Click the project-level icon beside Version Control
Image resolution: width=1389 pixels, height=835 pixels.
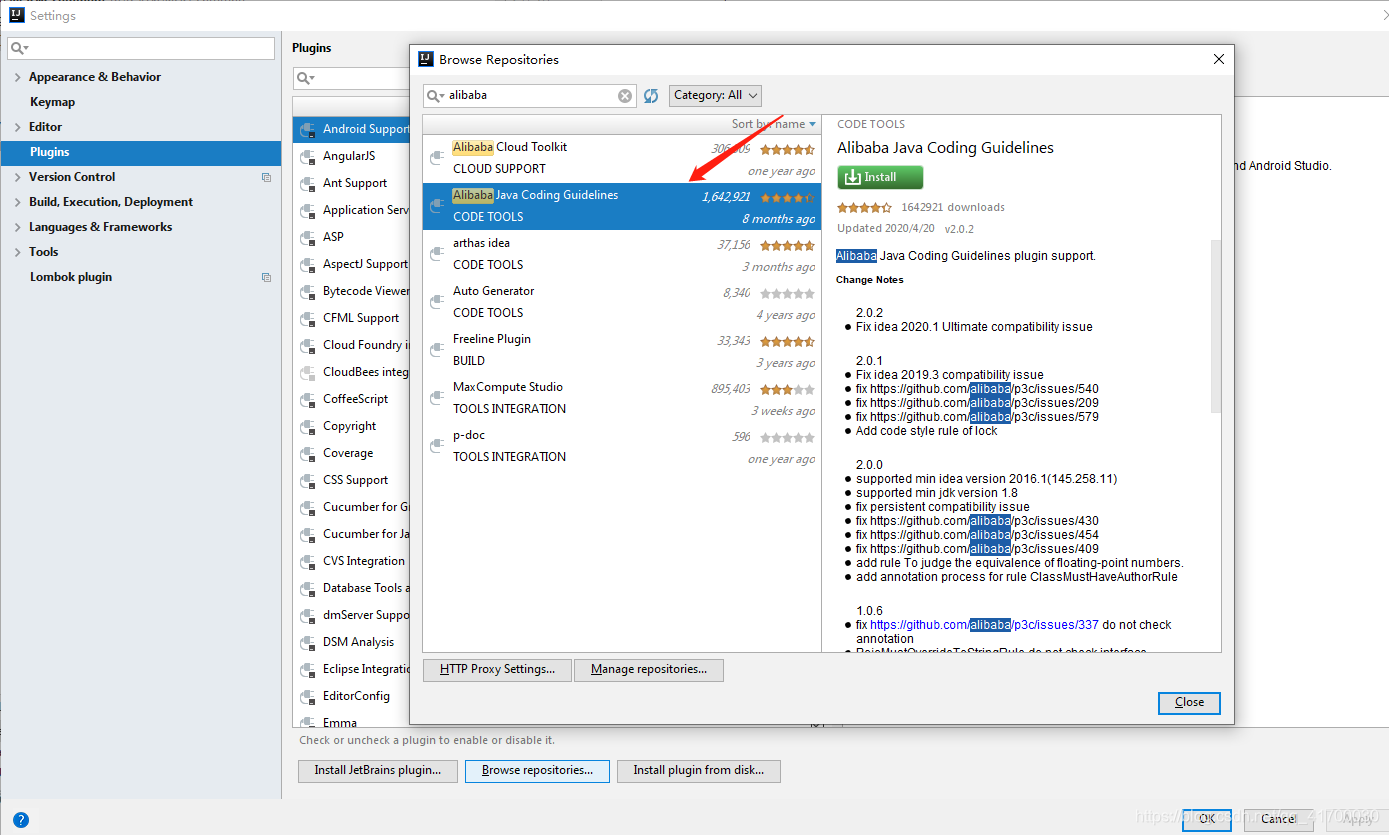pyautogui.click(x=266, y=177)
